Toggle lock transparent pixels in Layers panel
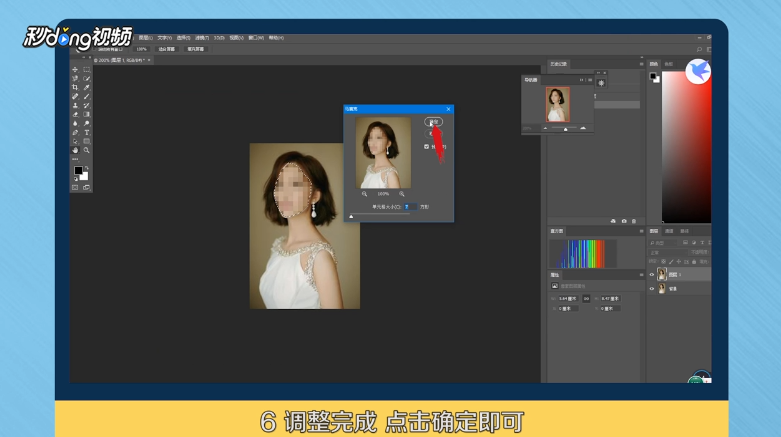The image size is (781, 437). click(x=663, y=262)
